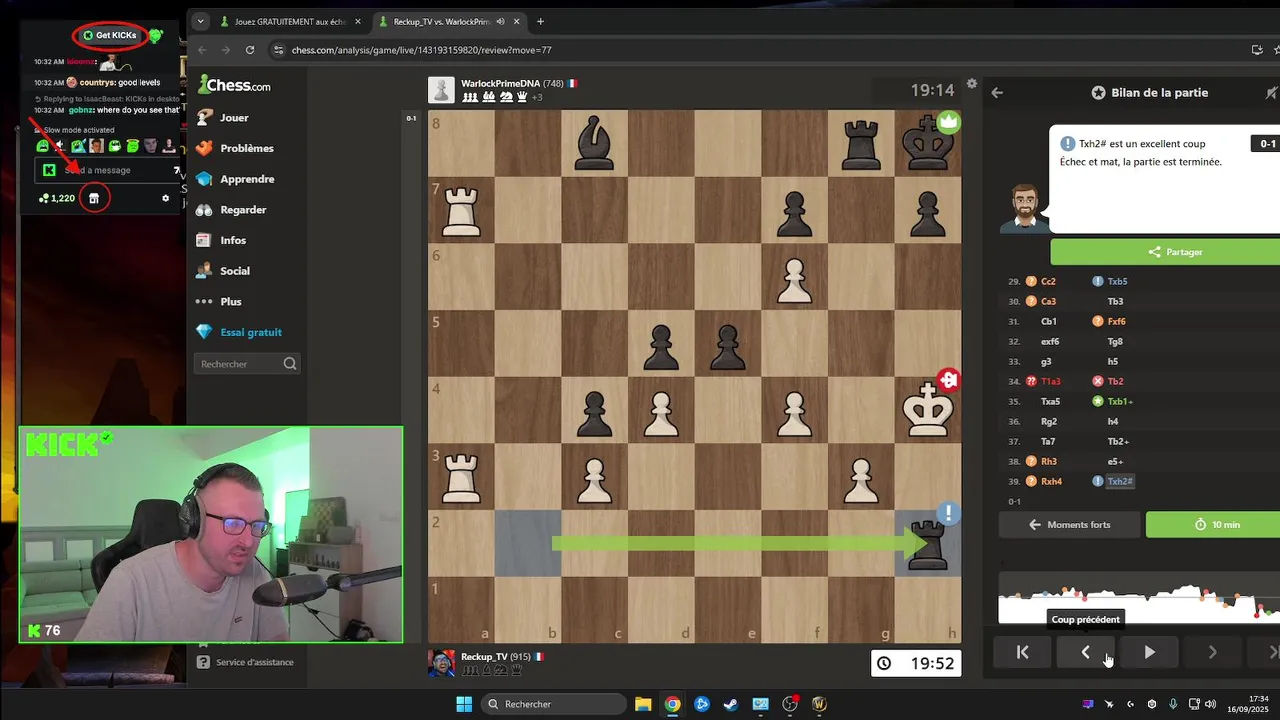Open Google Chrome from taskbar
Screen dimensions: 1280x720
(672, 704)
